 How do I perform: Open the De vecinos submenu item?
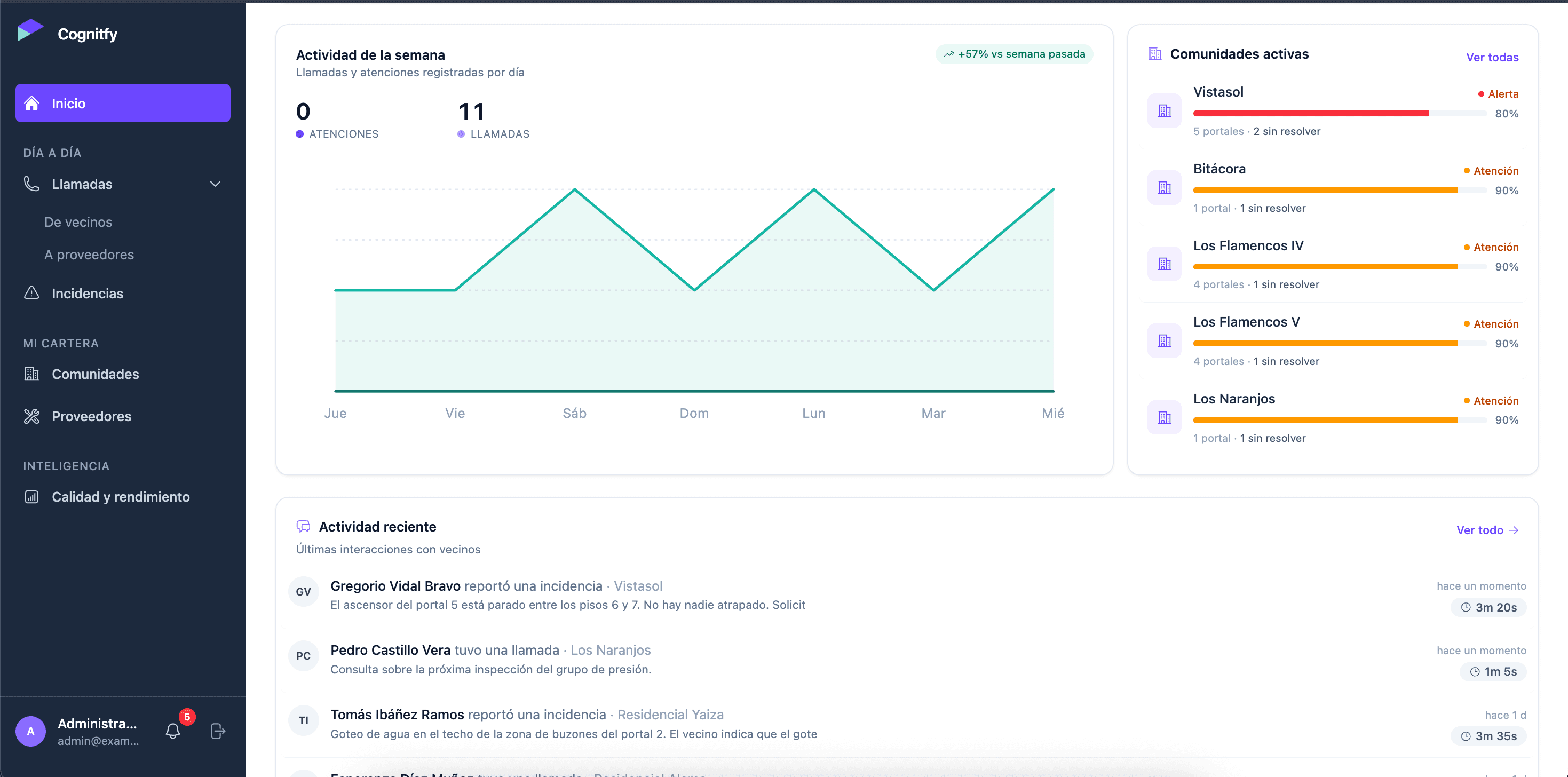(x=78, y=222)
